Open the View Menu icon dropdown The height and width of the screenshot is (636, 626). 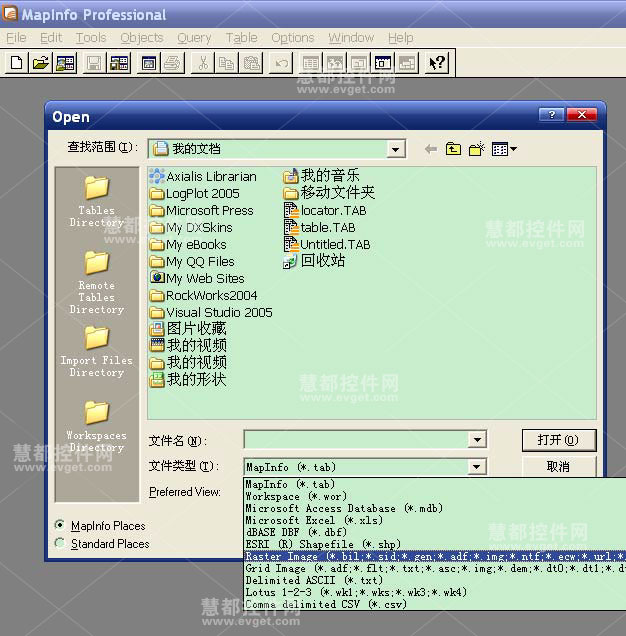click(x=504, y=149)
